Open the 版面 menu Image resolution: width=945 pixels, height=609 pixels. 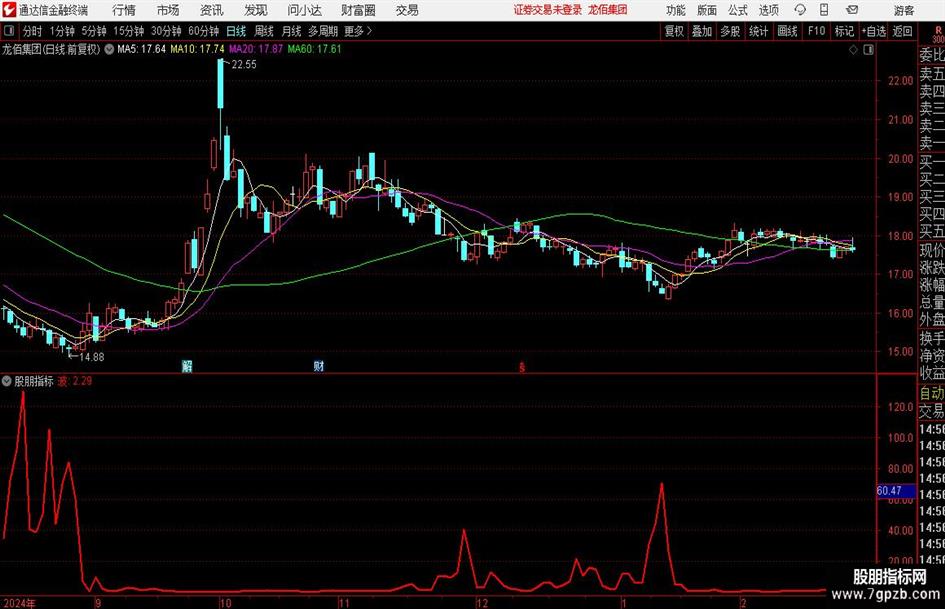[707, 10]
